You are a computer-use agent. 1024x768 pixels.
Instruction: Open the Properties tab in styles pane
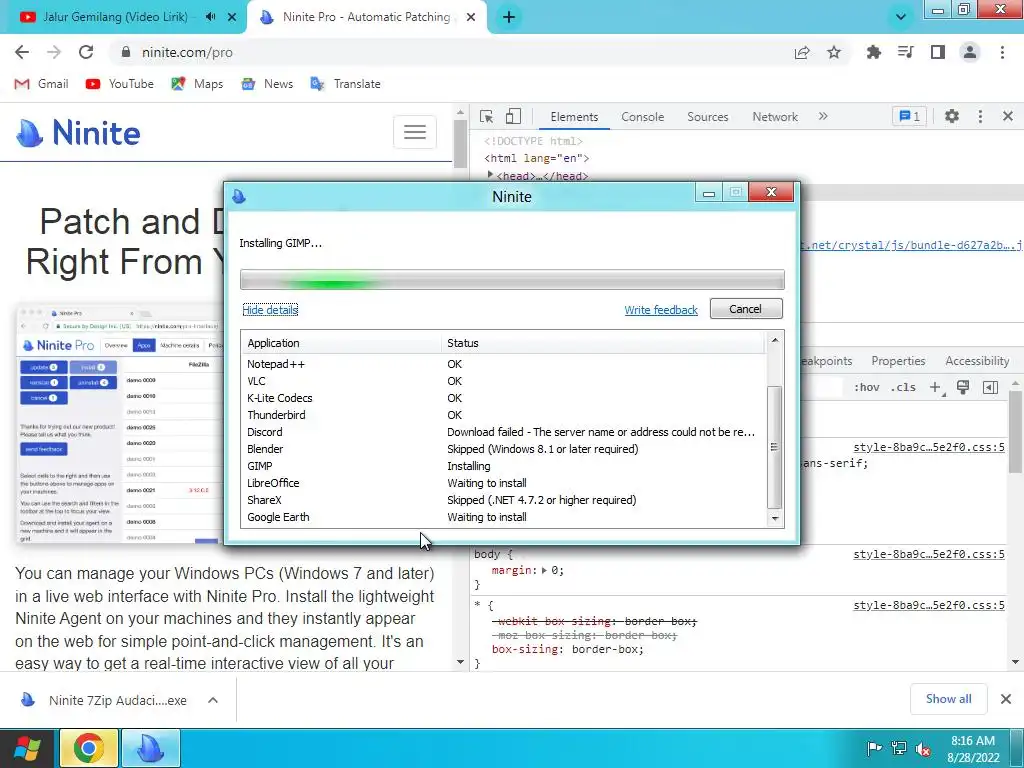click(x=898, y=361)
